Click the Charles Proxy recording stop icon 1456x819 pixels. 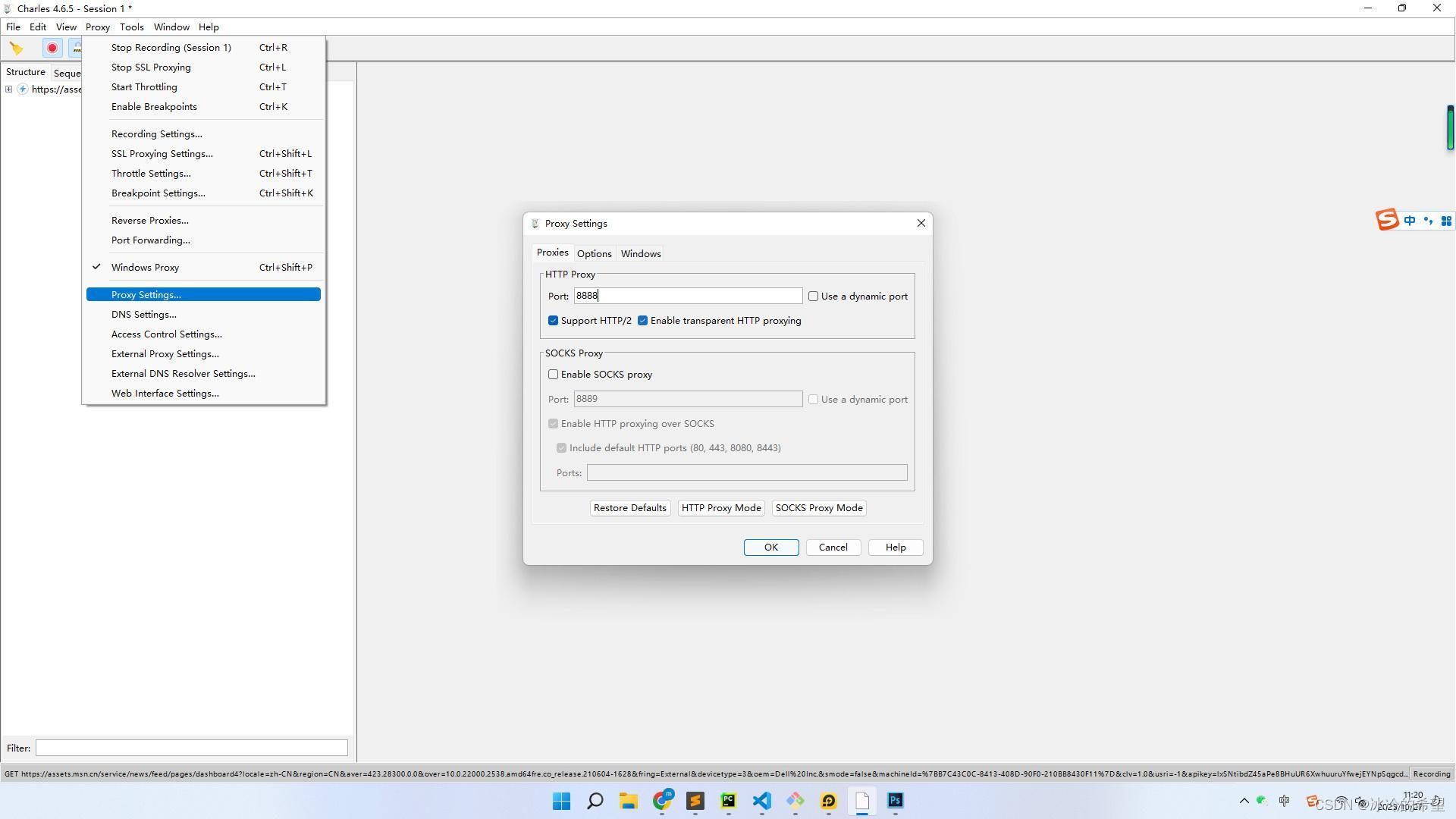tap(51, 48)
